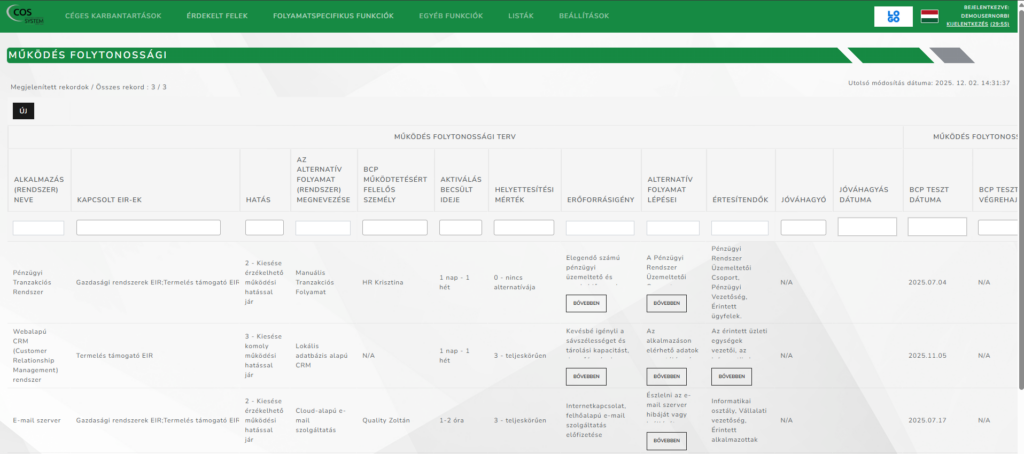1024x454 pixels.
Task: Click the Hungarian flag language icon
Action: (x=929, y=16)
